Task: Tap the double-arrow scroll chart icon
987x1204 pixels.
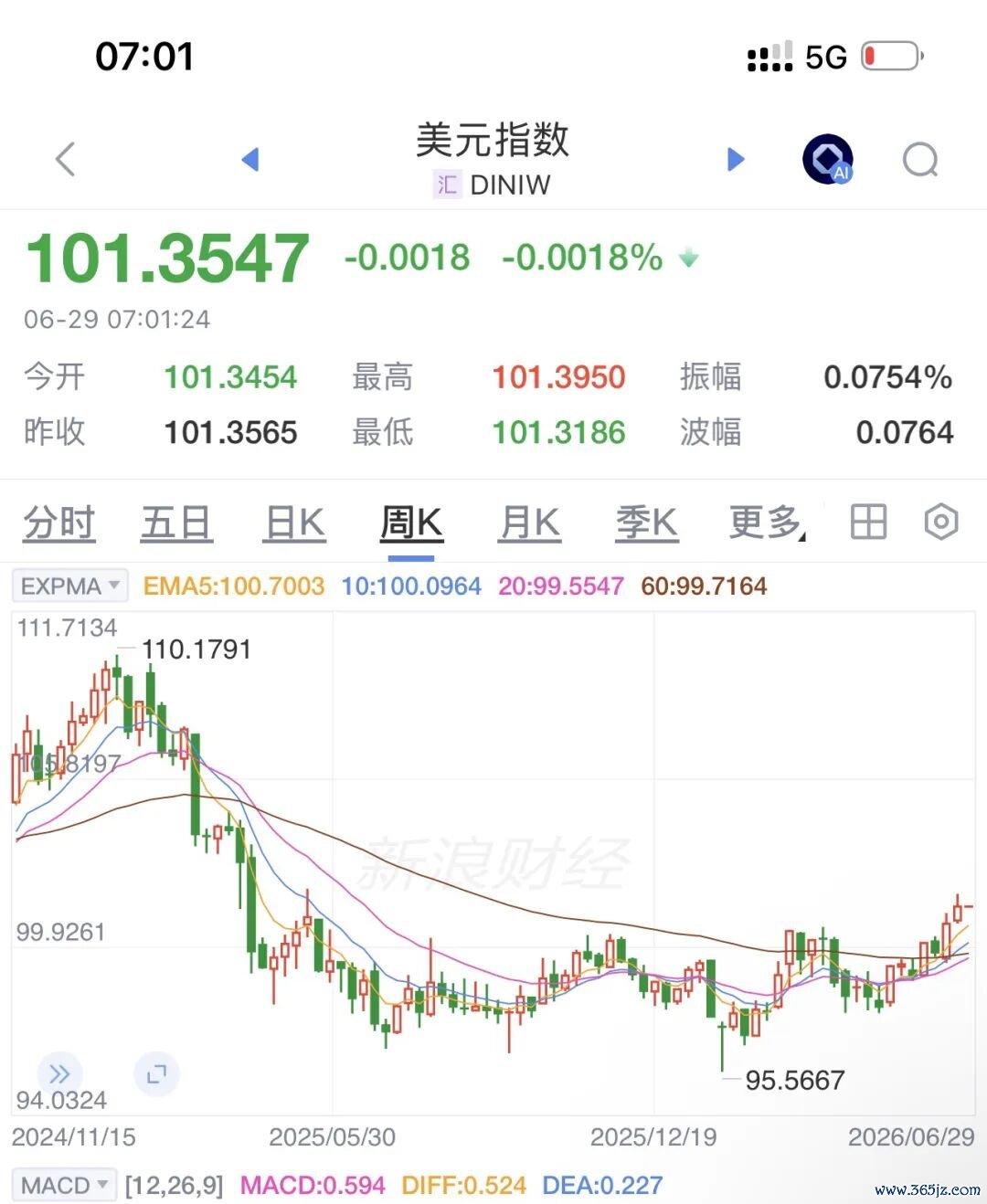Action: (59, 1073)
